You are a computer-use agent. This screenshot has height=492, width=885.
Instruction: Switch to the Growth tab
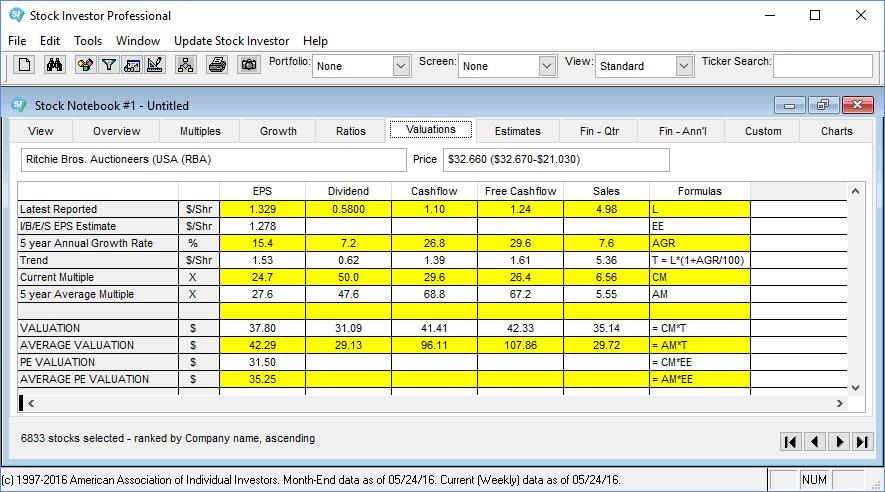click(278, 131)
